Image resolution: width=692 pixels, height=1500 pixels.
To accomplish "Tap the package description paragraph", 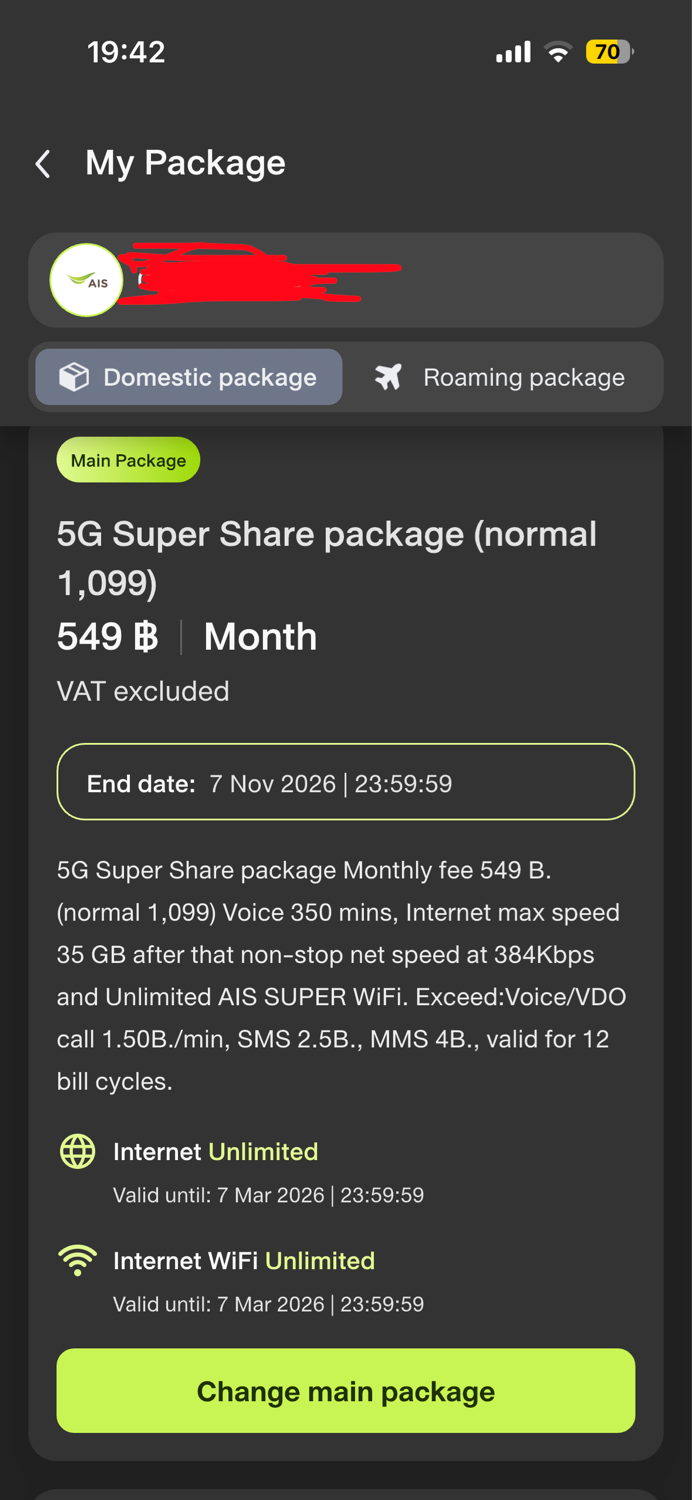I will point(340,975).
